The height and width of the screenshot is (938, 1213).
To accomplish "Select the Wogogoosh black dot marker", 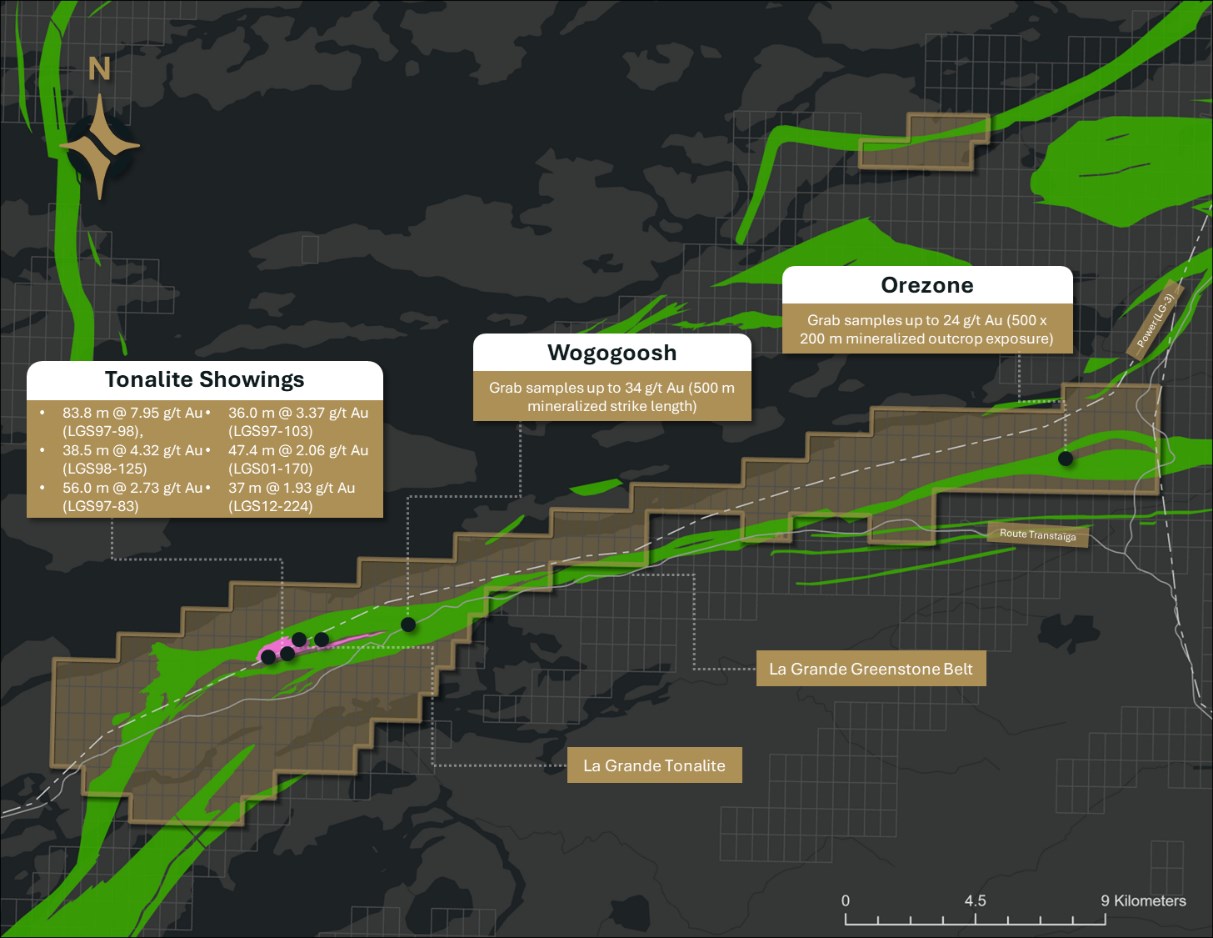I will coord(408,624).
